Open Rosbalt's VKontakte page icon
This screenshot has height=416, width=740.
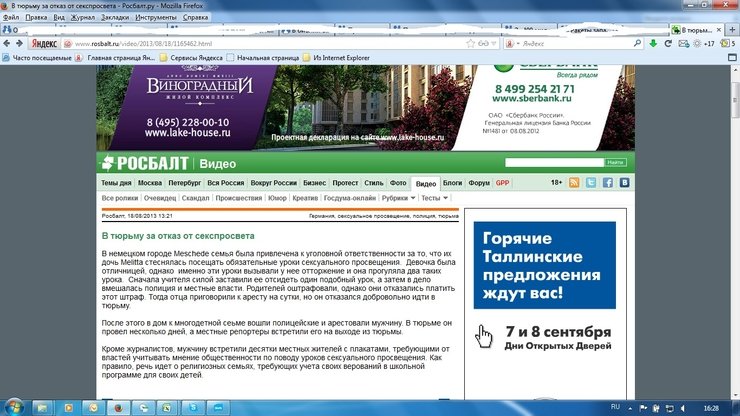pos(623,184)
